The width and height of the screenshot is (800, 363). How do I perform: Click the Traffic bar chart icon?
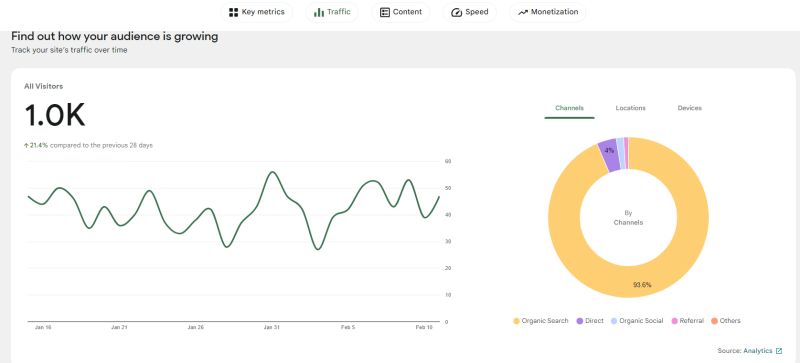click(319, 12)
